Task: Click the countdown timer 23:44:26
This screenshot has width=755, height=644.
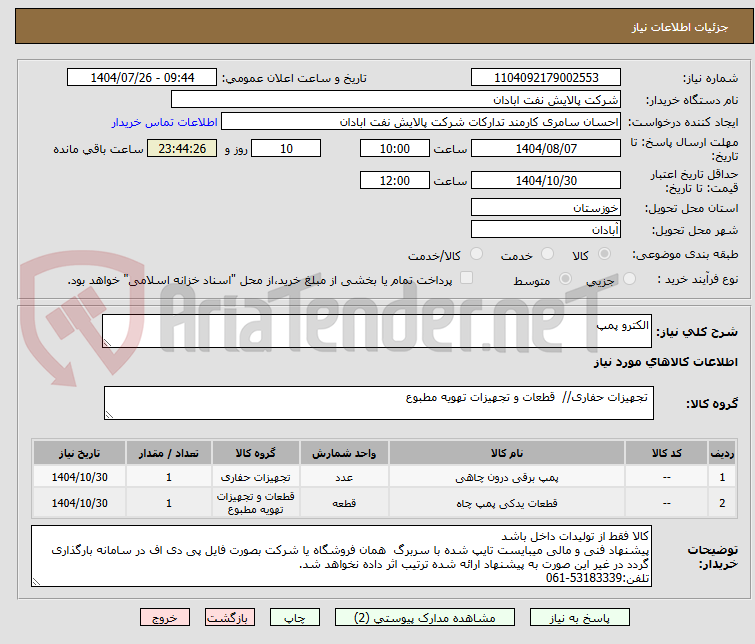Action: pos(182,148)
